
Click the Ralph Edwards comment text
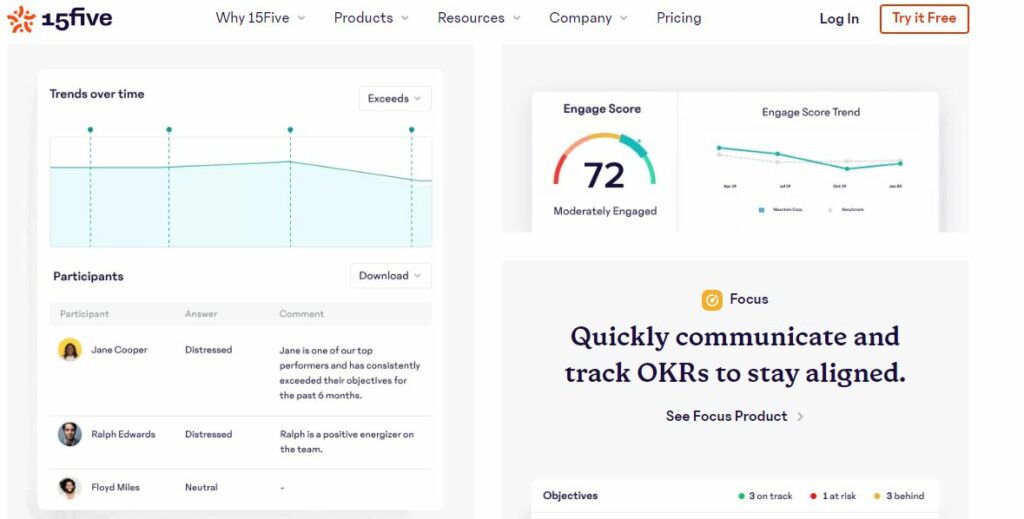(346, 441)
